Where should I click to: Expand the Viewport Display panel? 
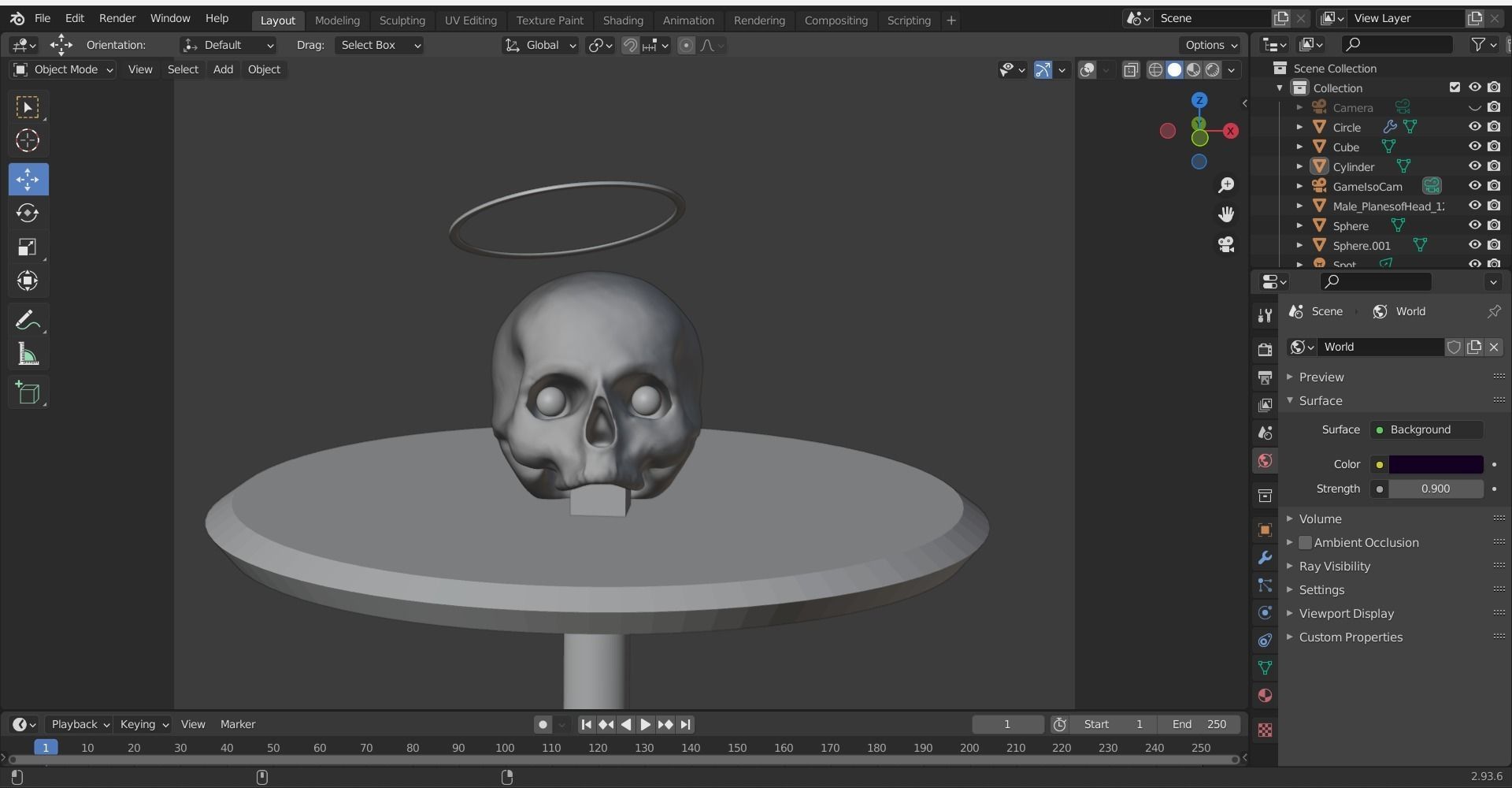click(x=1346, y=613)
